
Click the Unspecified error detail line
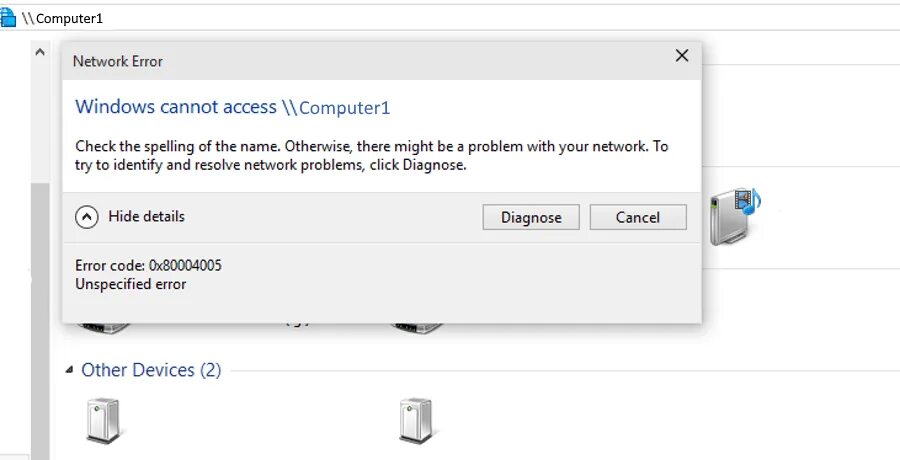(x=131, y=284)
